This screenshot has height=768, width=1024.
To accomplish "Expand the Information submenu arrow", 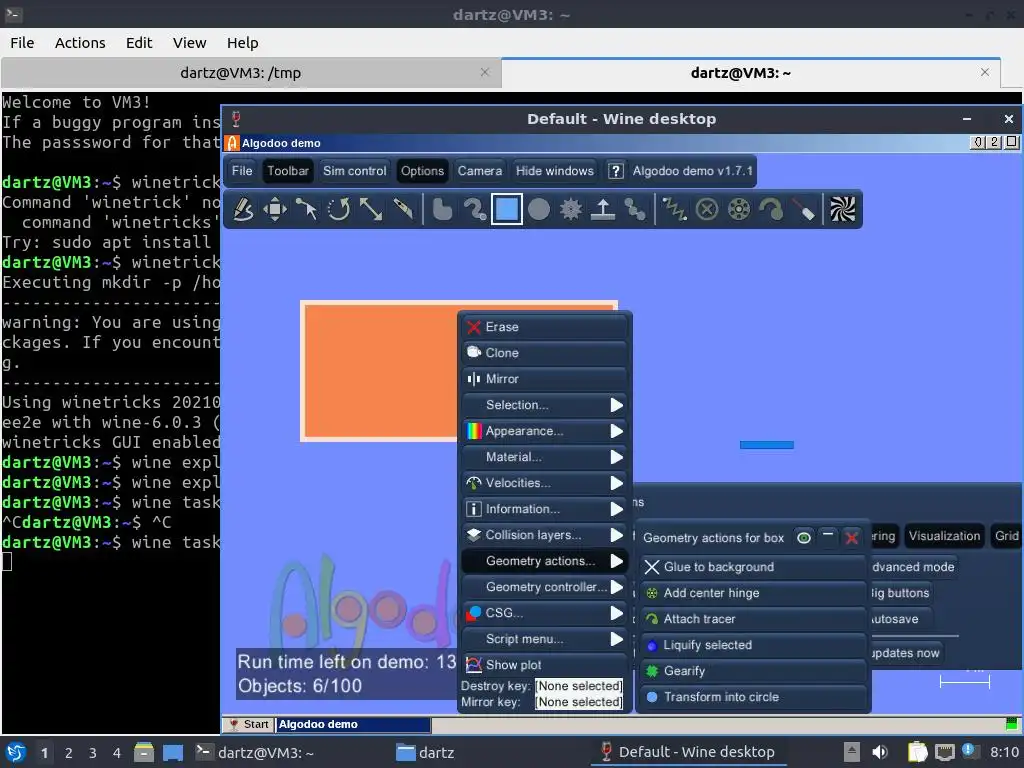I will (x=616, y=509).
